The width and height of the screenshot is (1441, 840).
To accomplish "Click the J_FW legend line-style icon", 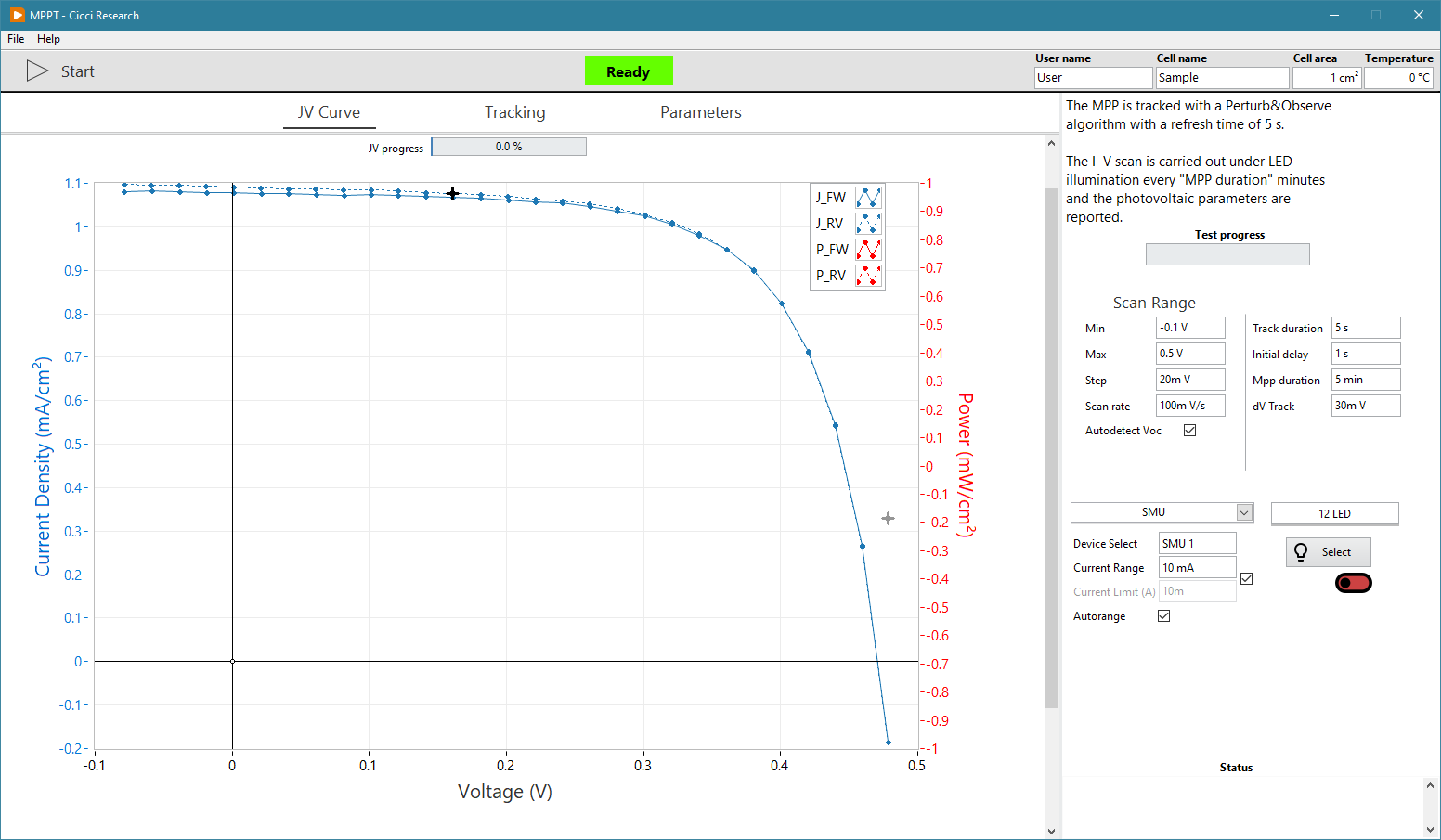I will (x=868, y=197).
